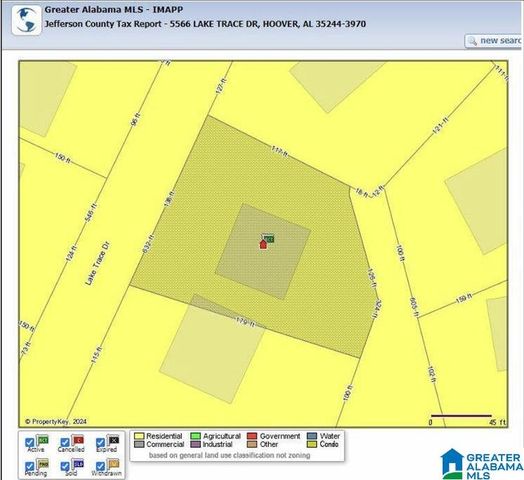The width and height of the screenshot is (524, 480).
Task: Click the Lake Trace Dr street label
Action: click(x=97, y=264)
